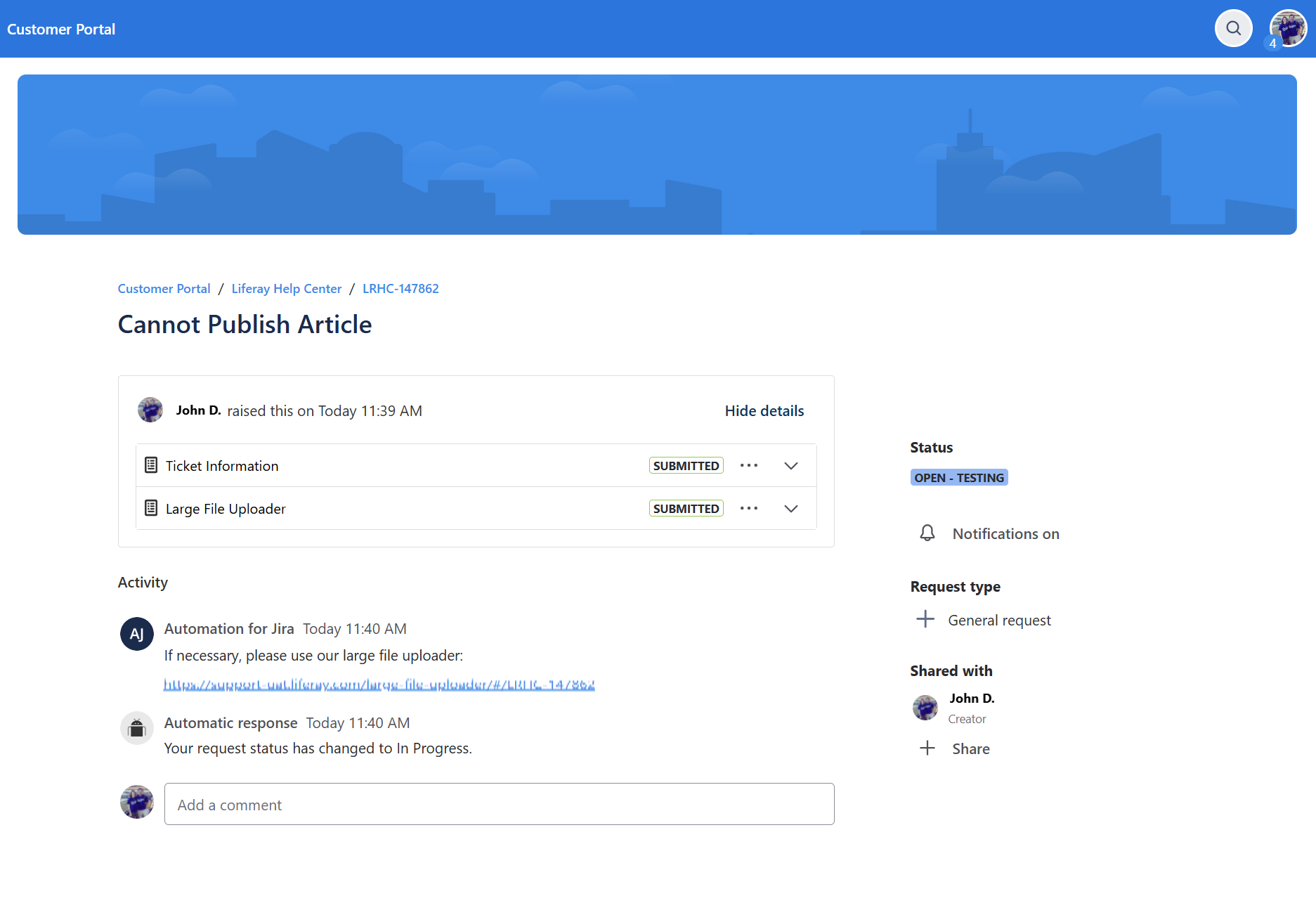Expand the Ticket Information section
The height and width of the screenshot is (915, 1316).
[x=790, y=466]
